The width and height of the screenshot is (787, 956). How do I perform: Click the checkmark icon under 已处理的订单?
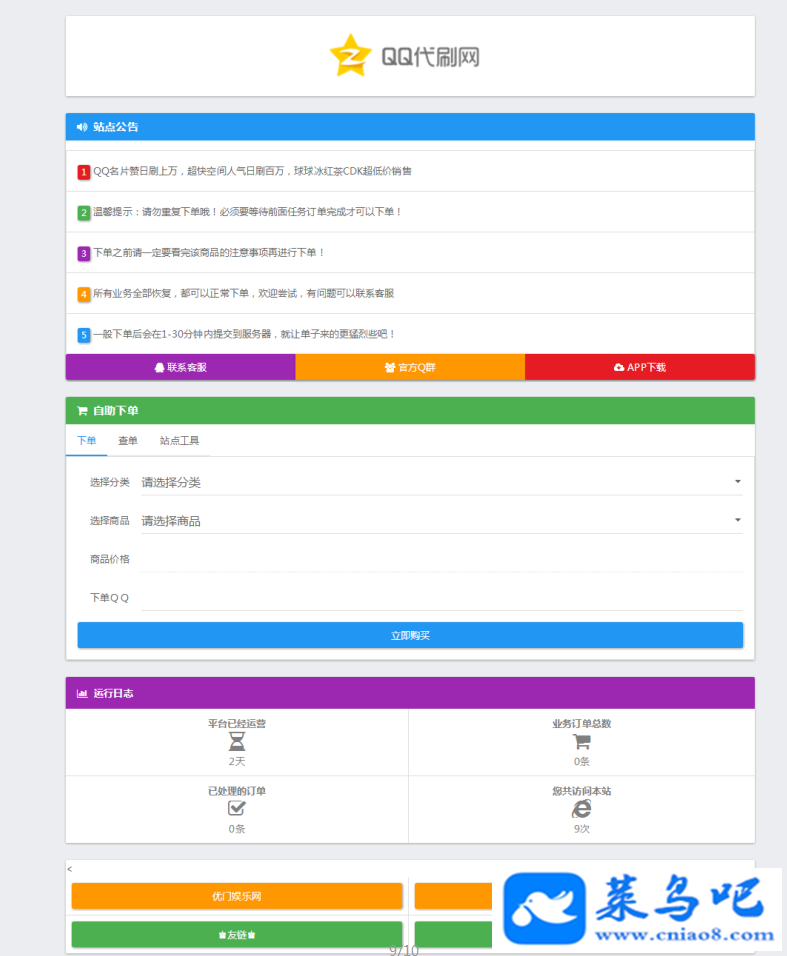[x=237, y=808]
